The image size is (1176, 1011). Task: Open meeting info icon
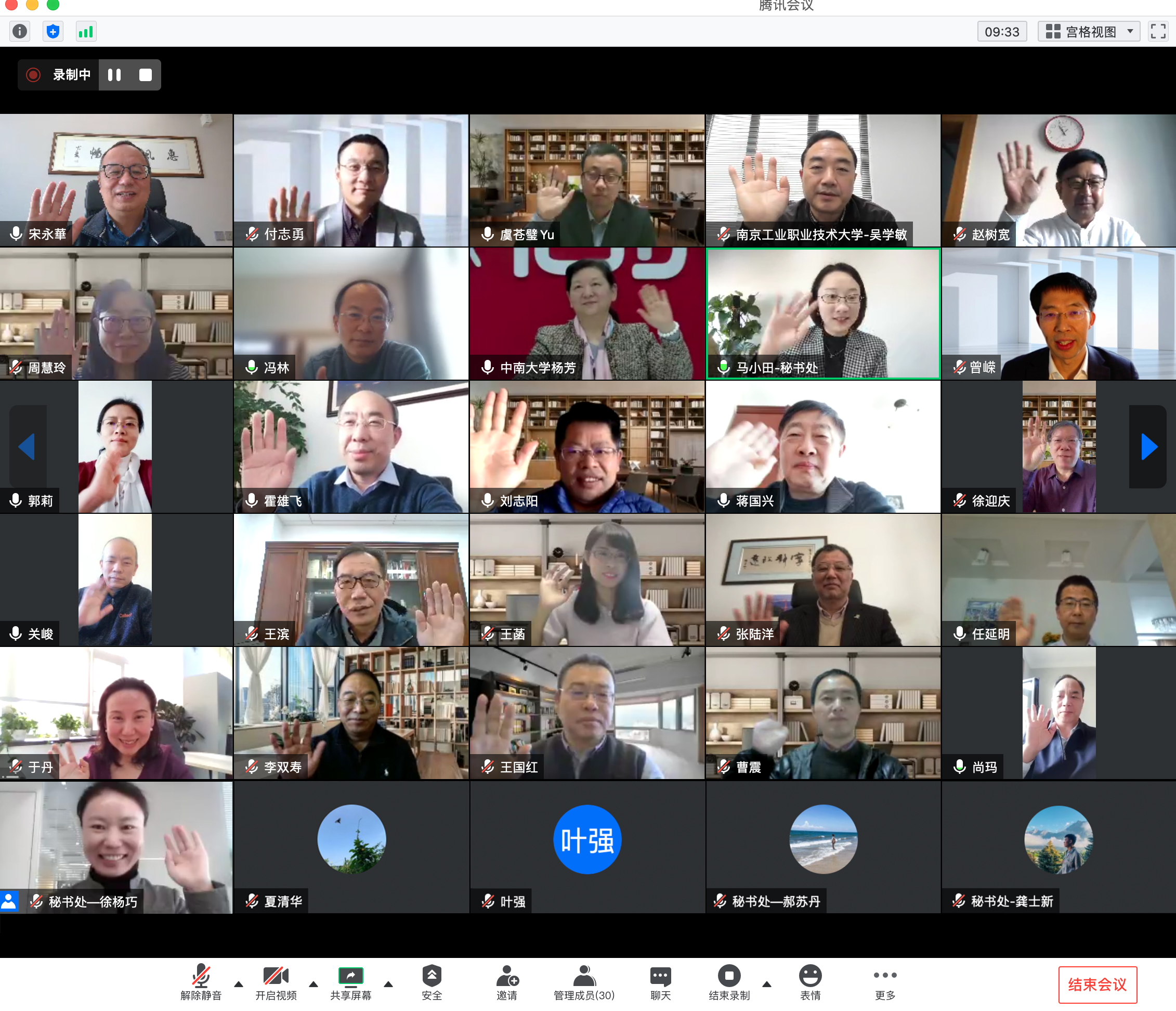20,31
